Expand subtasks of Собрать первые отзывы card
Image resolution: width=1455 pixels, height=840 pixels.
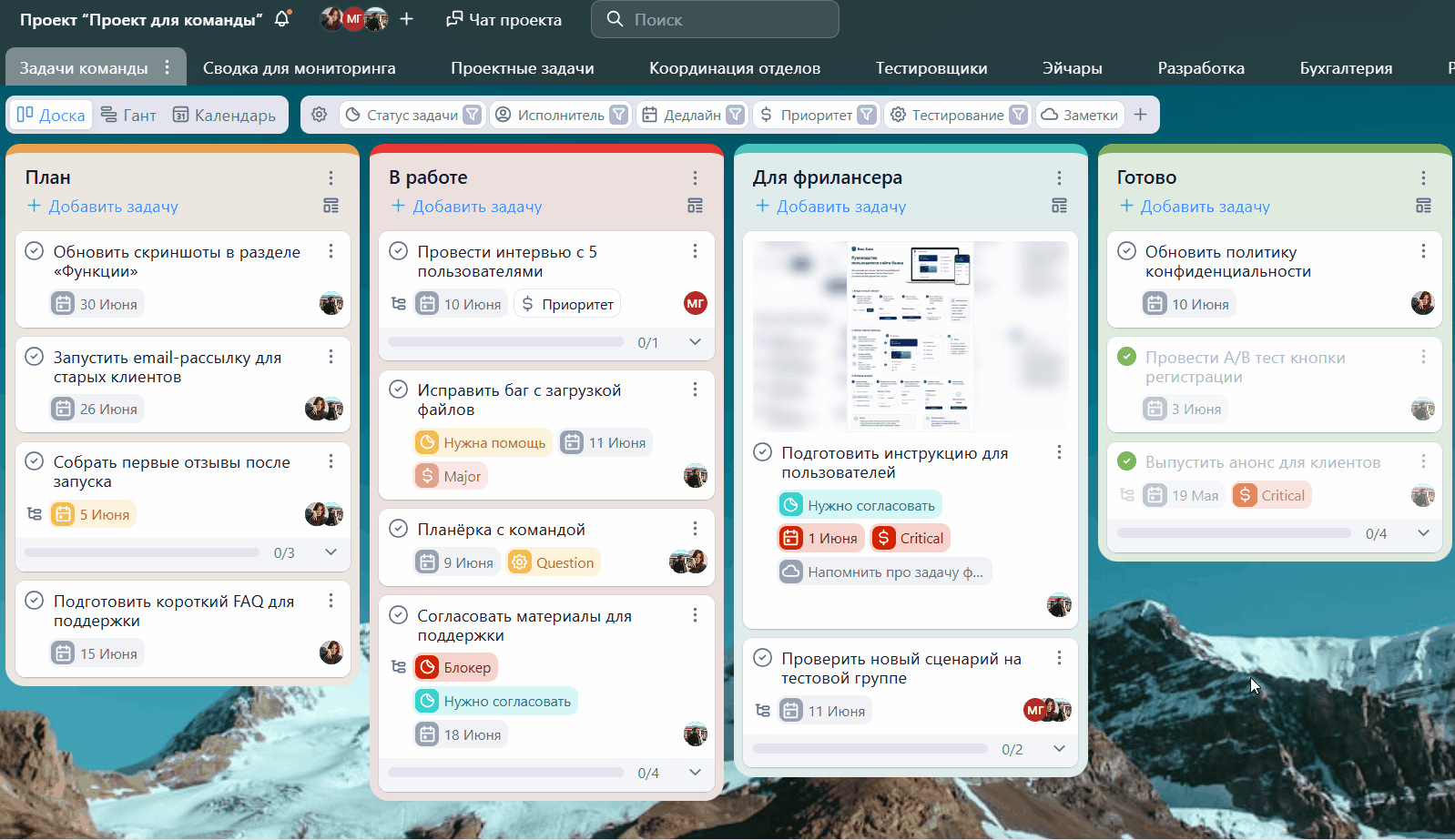point(331,552)
